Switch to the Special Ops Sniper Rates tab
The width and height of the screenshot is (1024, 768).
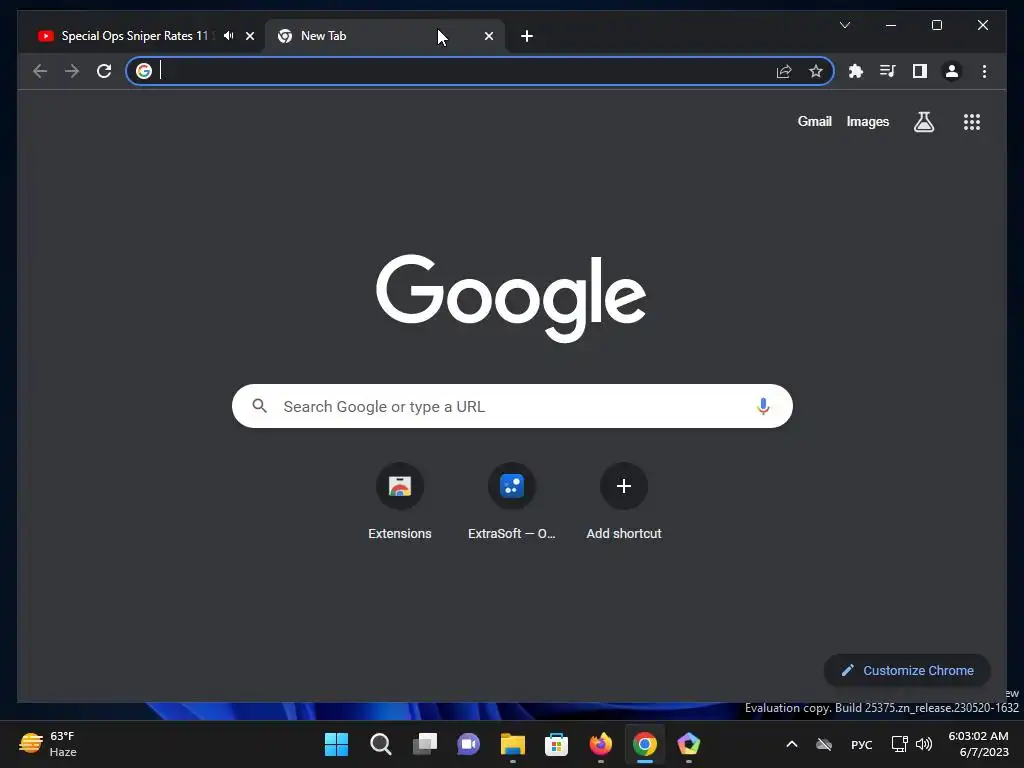click(x=134, y=36)
